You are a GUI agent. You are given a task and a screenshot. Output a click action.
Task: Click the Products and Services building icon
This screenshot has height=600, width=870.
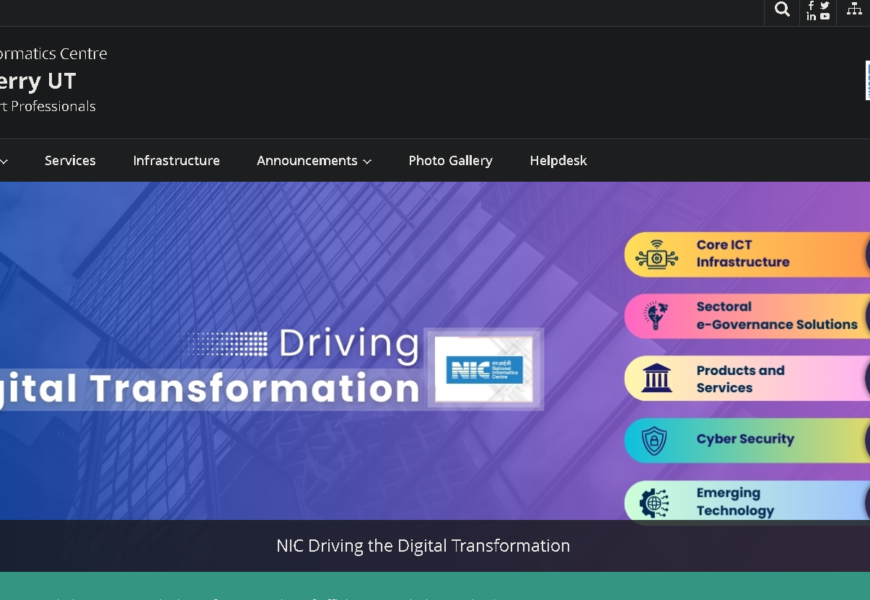656,379
